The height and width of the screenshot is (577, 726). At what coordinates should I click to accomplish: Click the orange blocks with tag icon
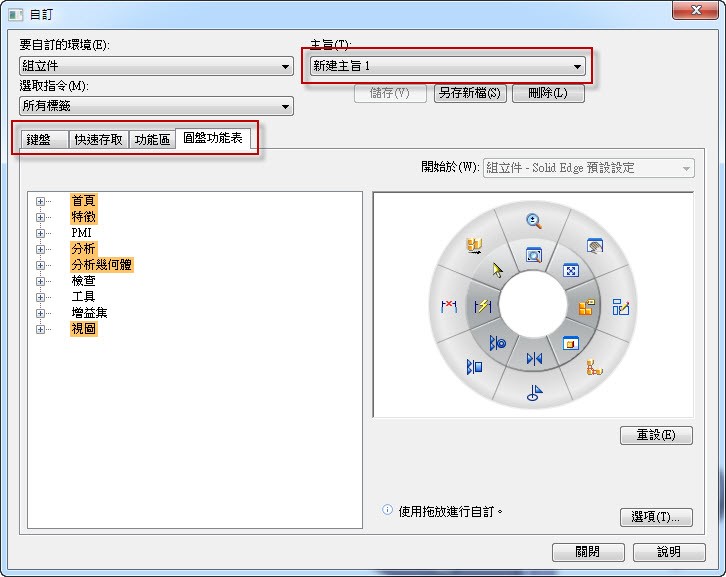click(586, 307)
